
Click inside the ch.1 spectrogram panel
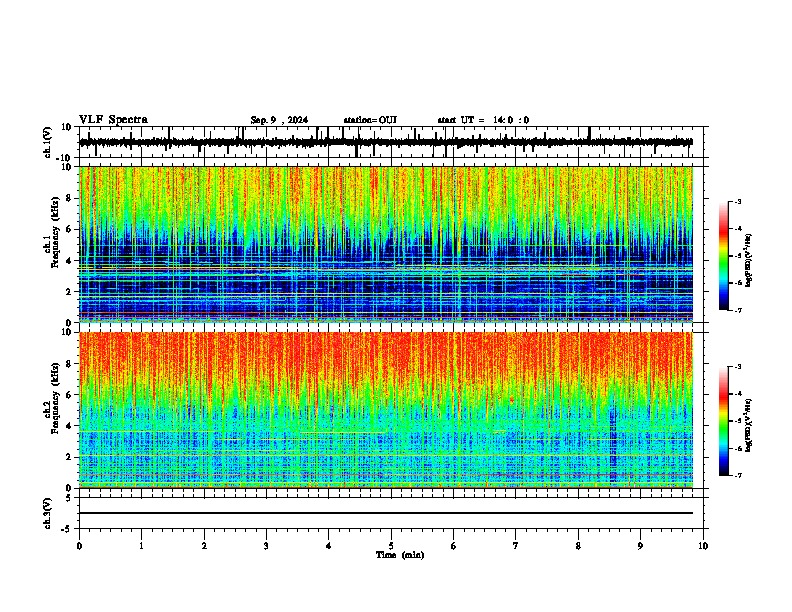pos(386,244)
